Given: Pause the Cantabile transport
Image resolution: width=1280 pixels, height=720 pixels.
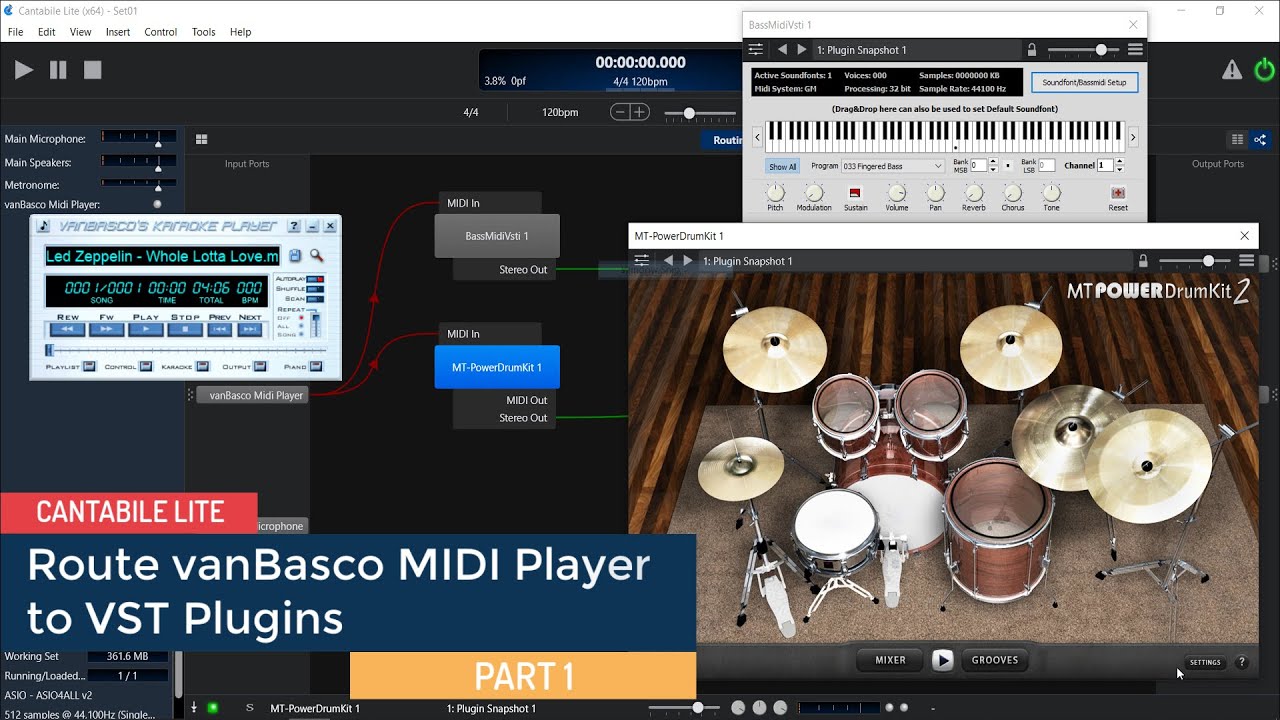Looking at the screenshot, I should click(x=58, y=70).
